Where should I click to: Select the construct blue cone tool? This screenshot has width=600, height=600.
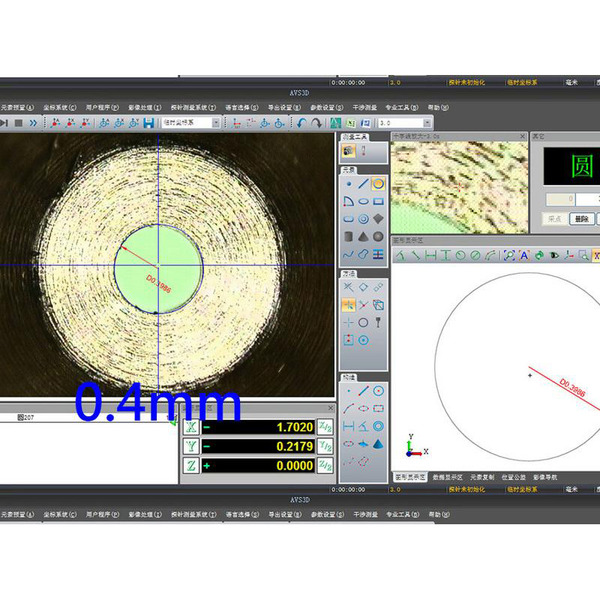378,444
